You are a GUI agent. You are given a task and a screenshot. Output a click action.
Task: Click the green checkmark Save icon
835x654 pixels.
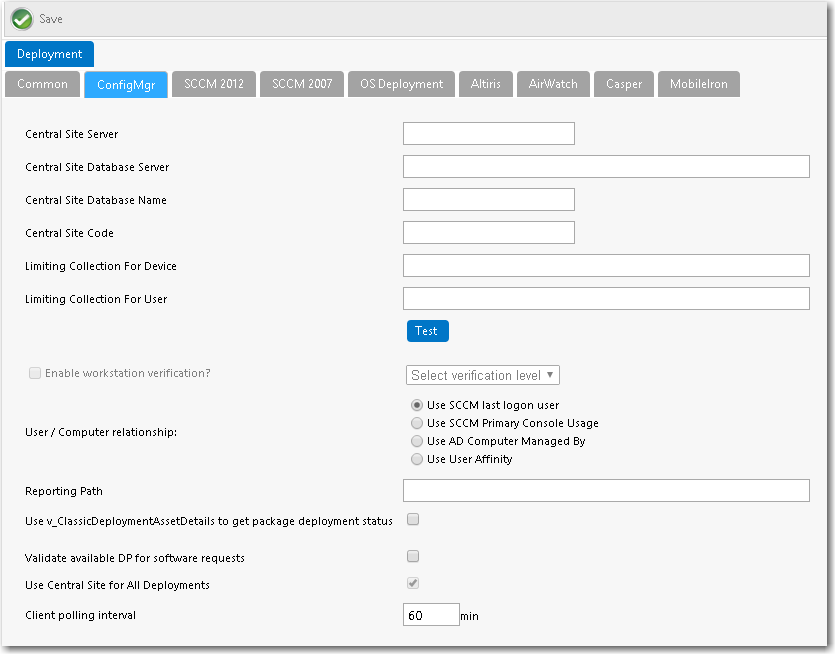[x=22, y=19]
